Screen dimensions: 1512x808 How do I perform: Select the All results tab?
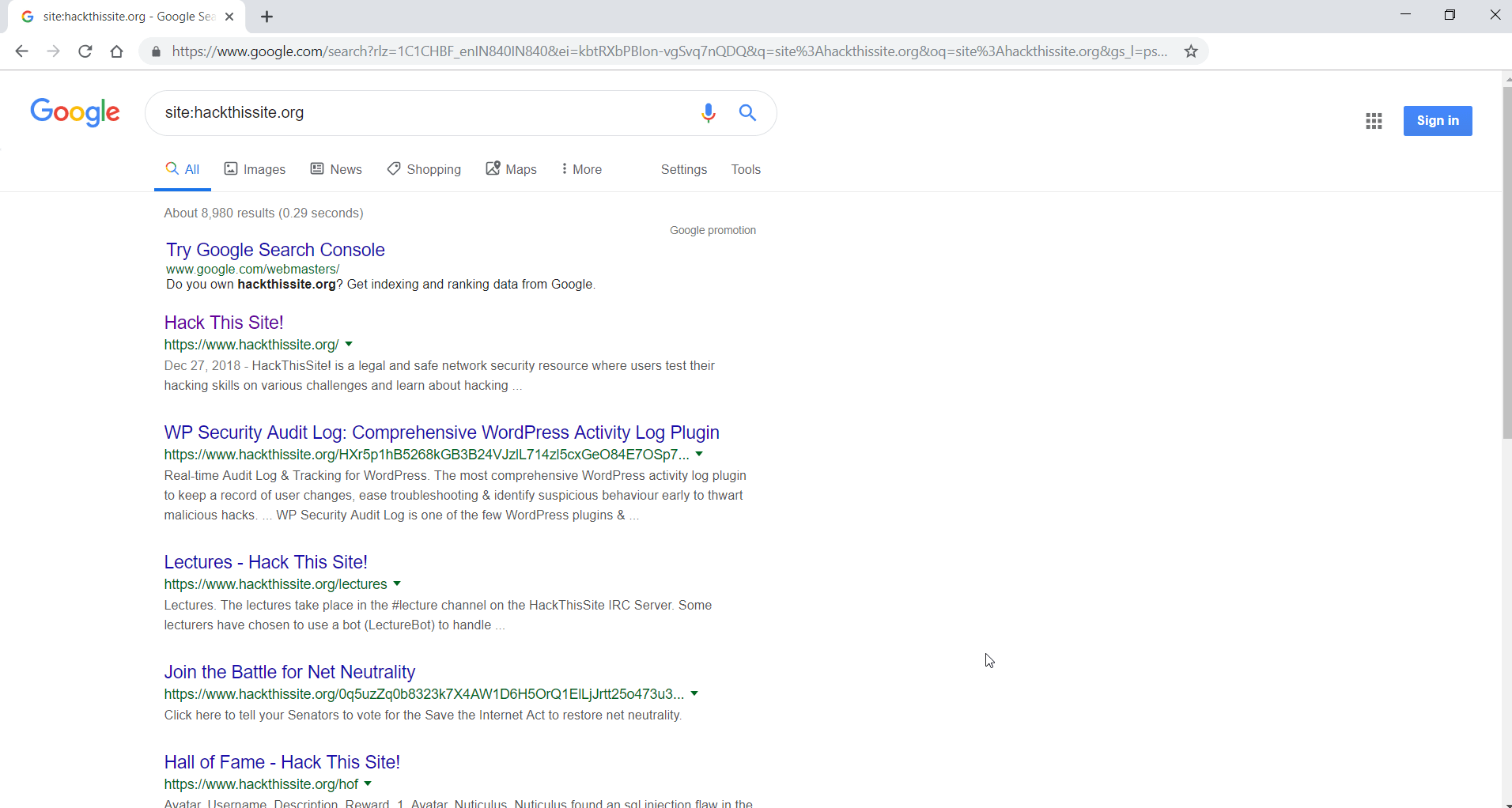[x=183, y=169]
